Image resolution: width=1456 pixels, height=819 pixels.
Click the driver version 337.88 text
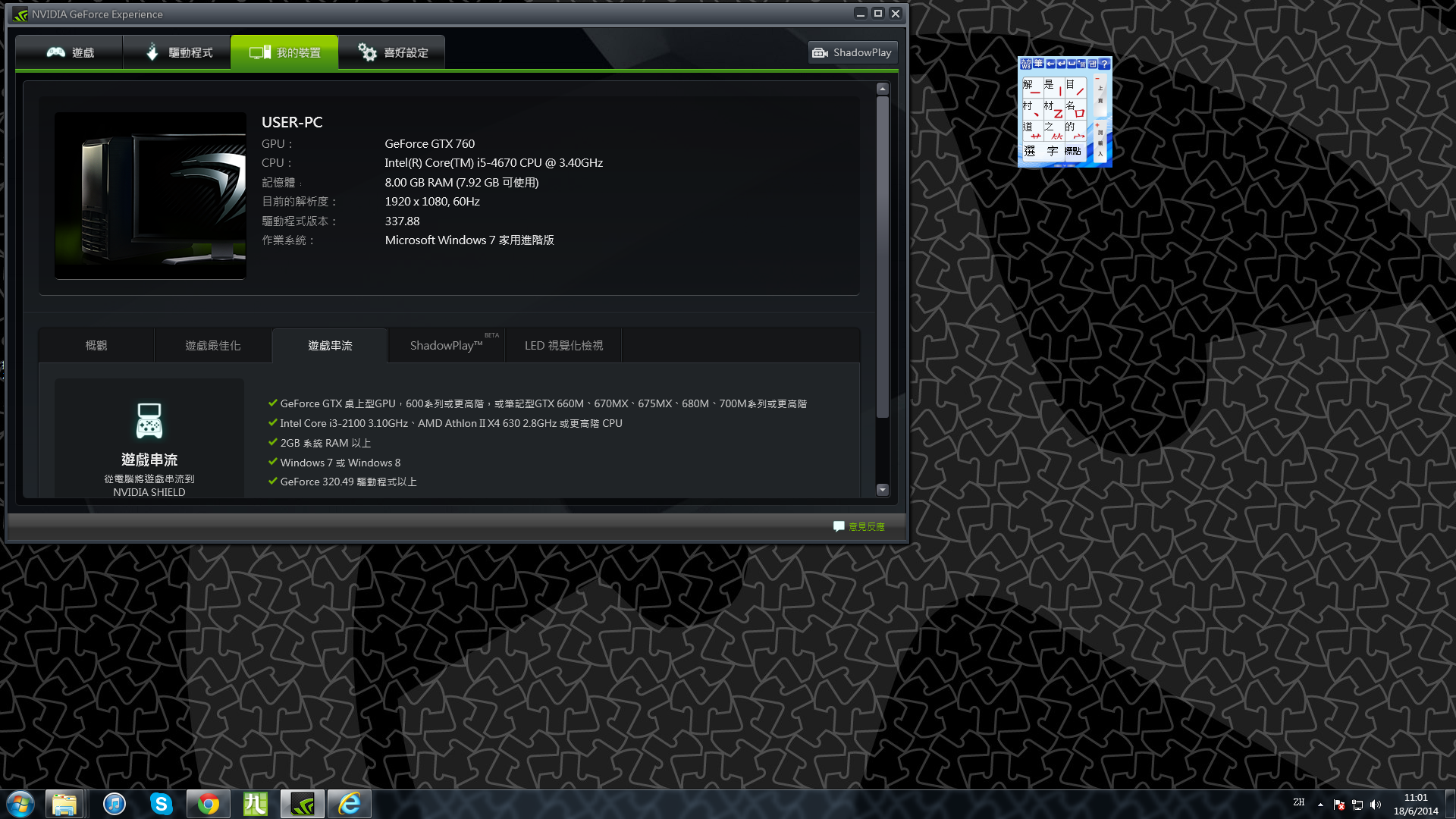(402, 221)
